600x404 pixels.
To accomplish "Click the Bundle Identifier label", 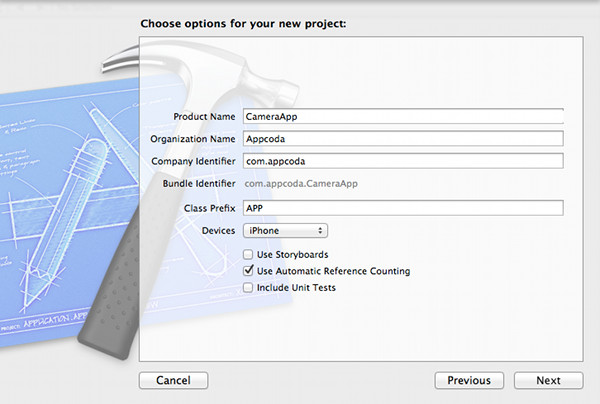I will (199, 184).
